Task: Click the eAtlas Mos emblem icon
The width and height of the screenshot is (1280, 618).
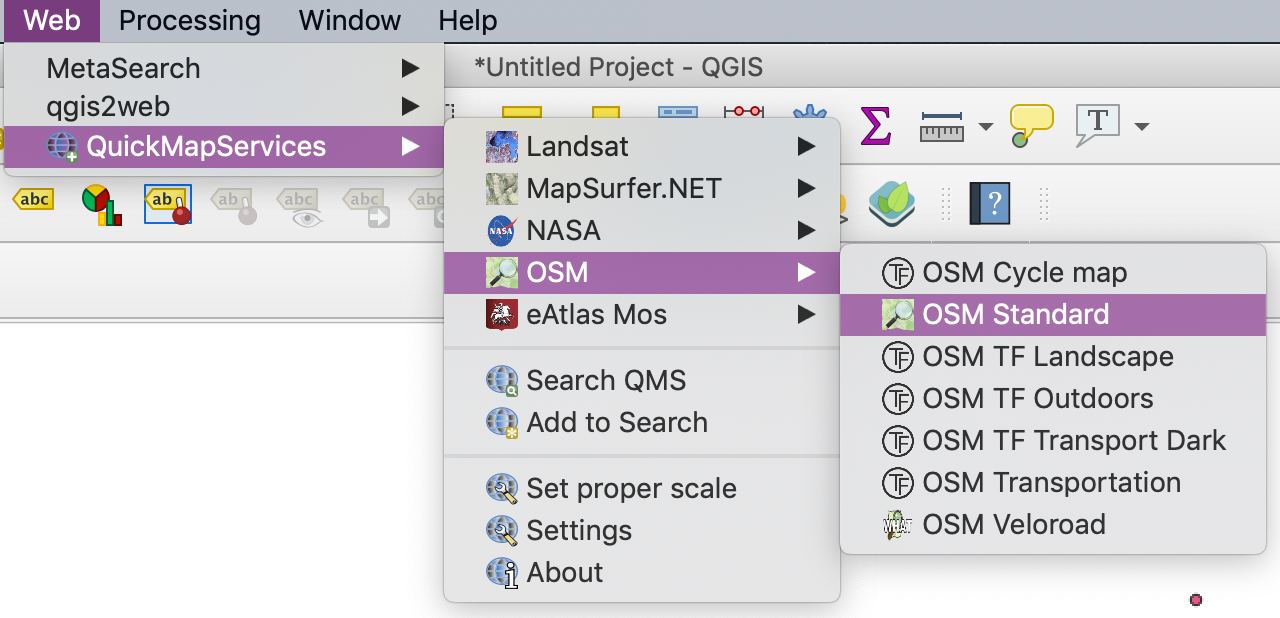Action: pos(502,315)
